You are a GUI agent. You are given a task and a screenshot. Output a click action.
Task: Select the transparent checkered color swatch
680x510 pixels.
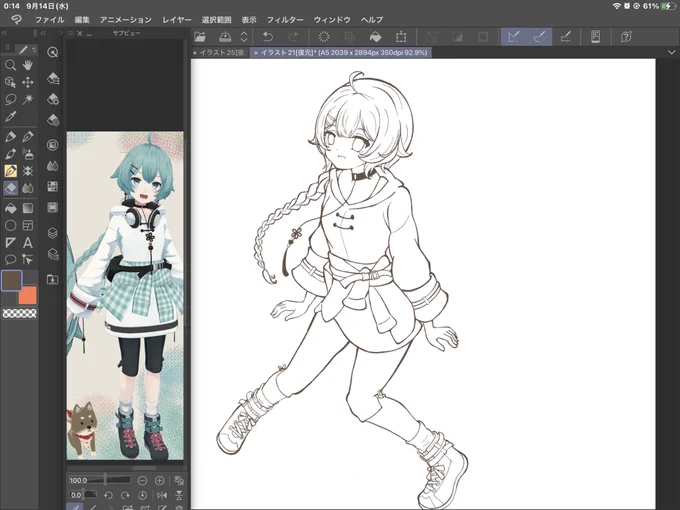(20, 313)
